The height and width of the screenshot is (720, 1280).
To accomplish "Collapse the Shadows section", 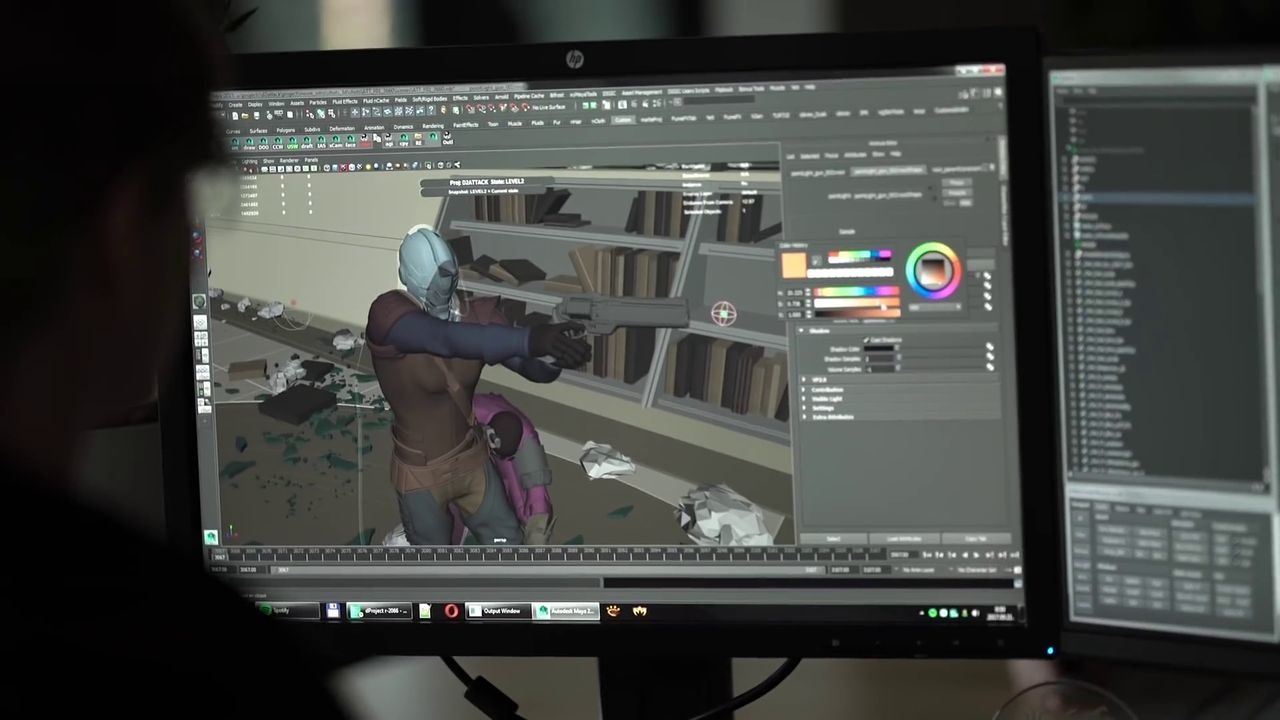I will 801,331.
